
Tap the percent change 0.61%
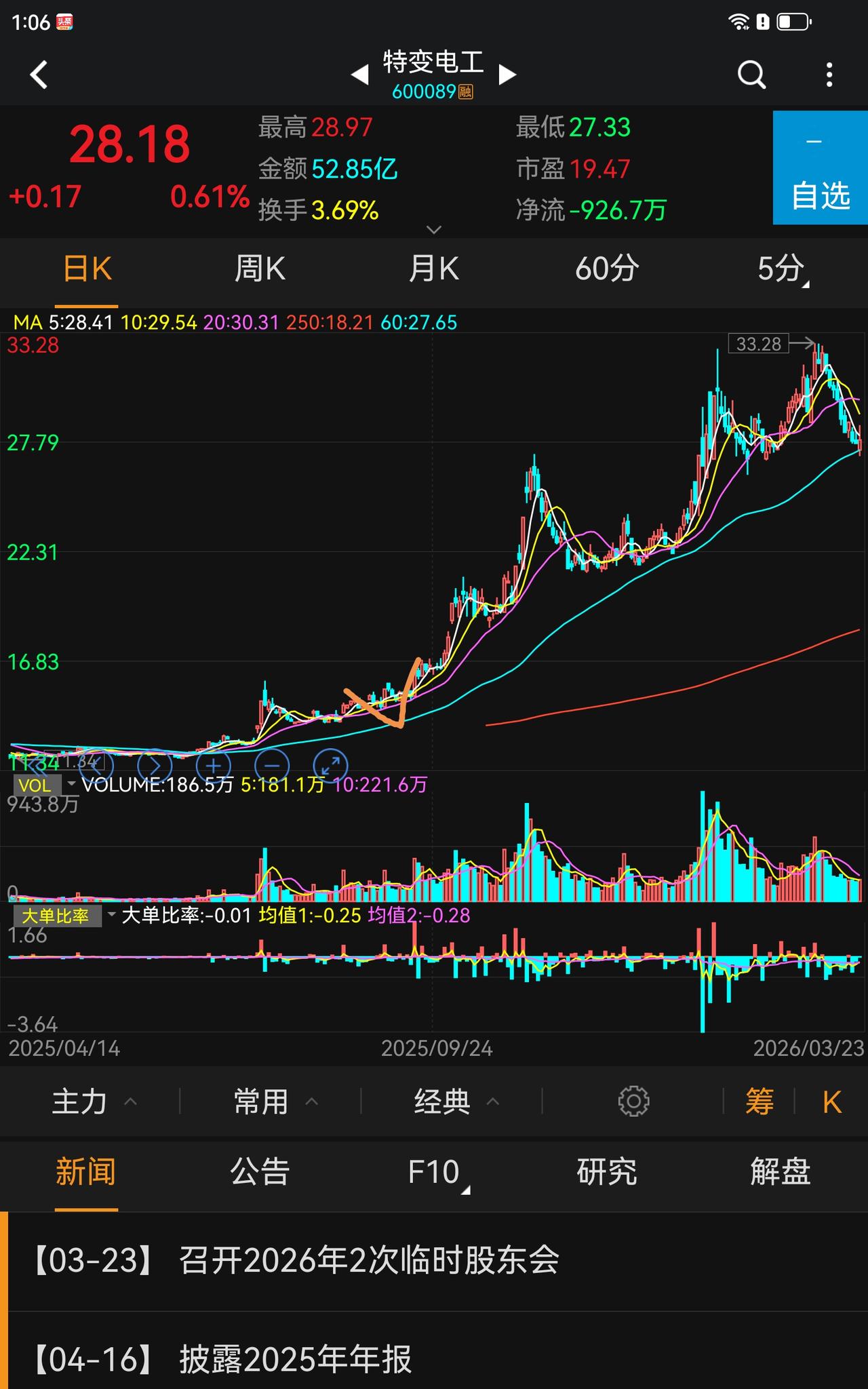point(210,197)
